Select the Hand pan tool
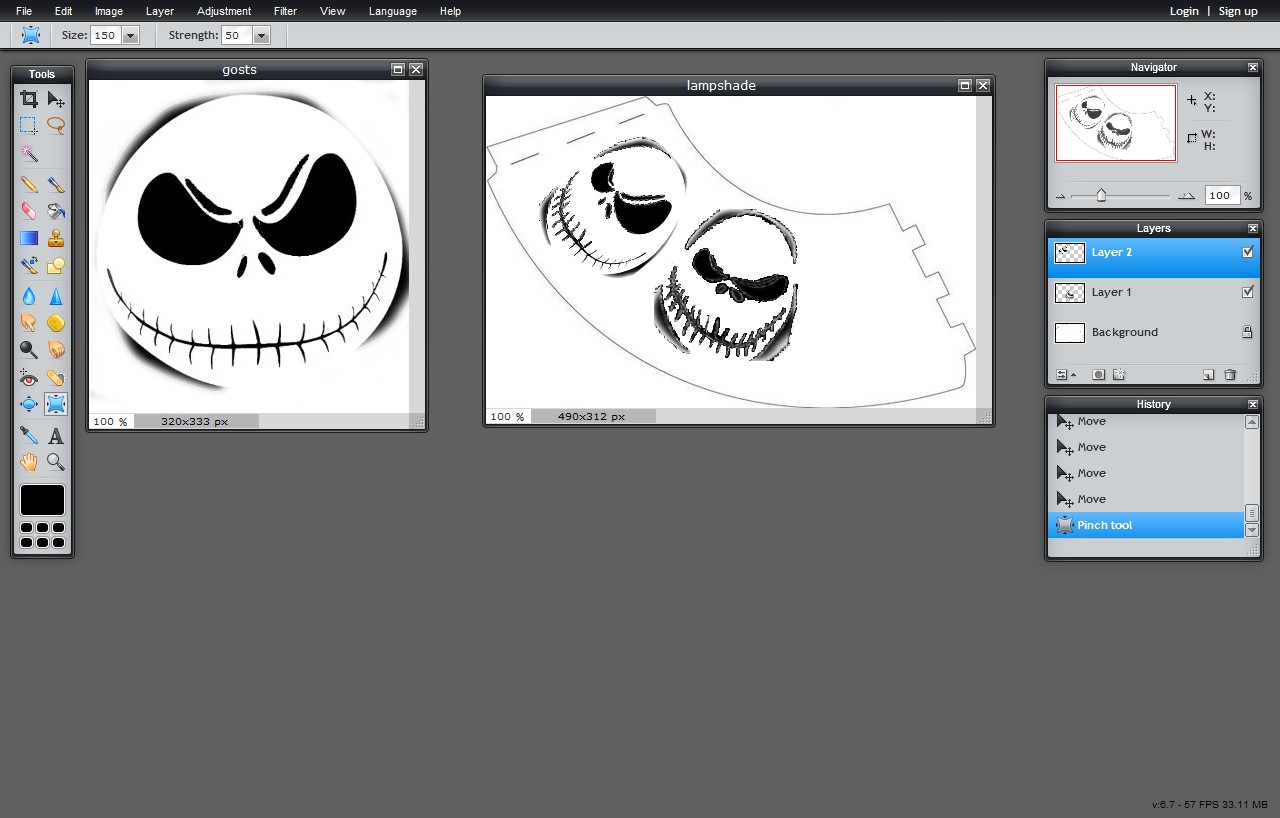 coord(29,462)
